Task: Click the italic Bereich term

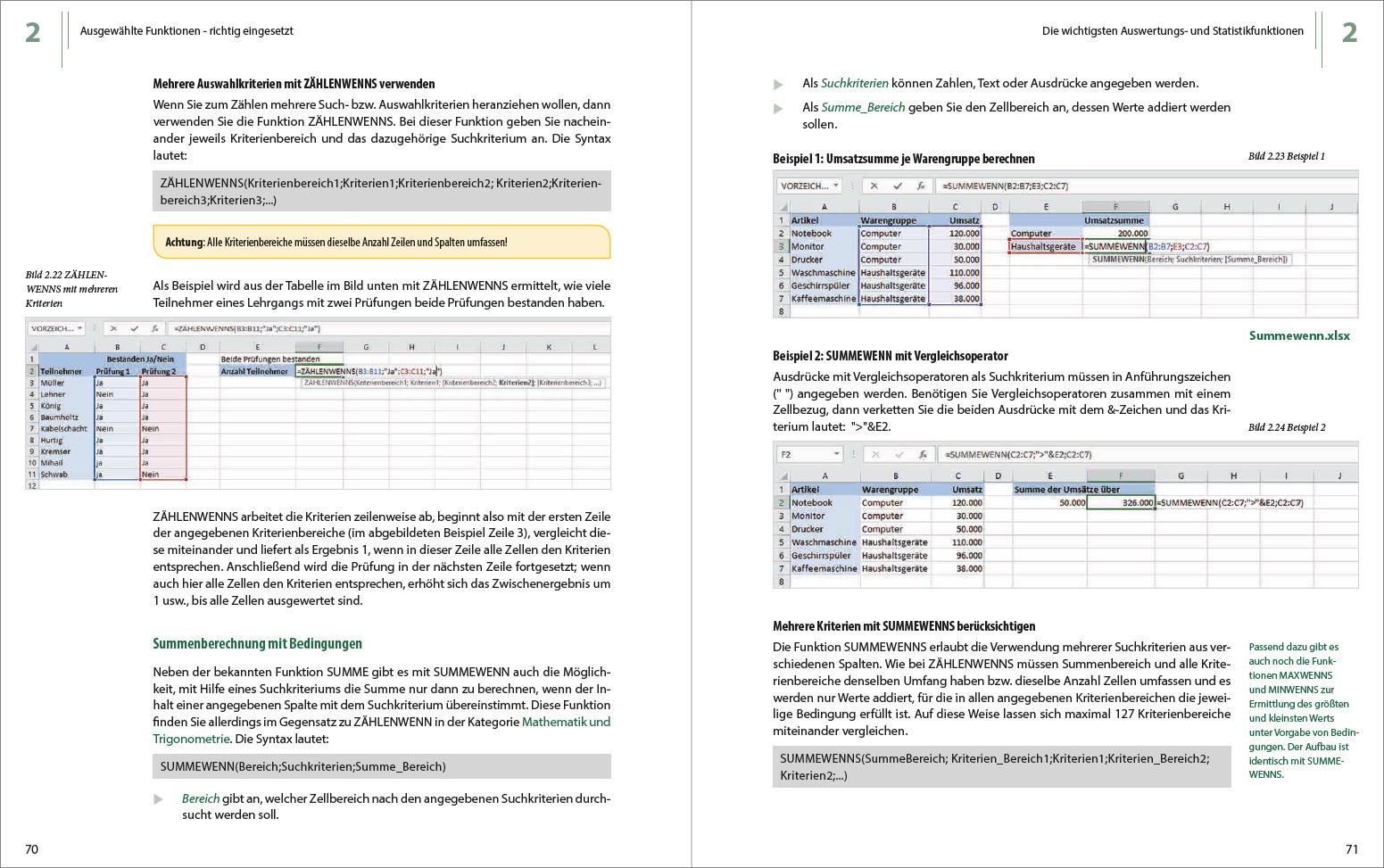Action: tap(199, 798)
